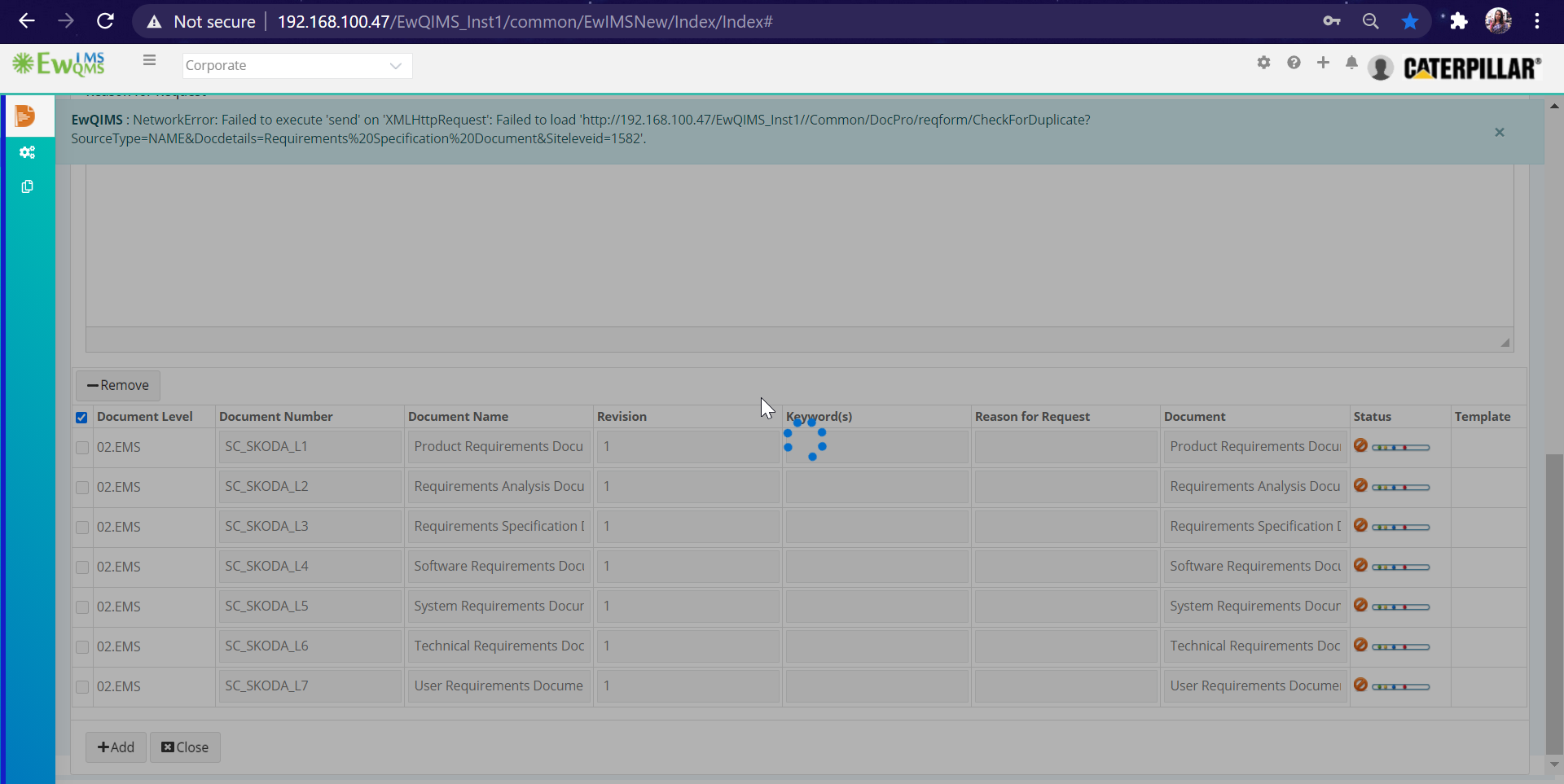Open the copy documents icon in sidebar

[27, 186]
